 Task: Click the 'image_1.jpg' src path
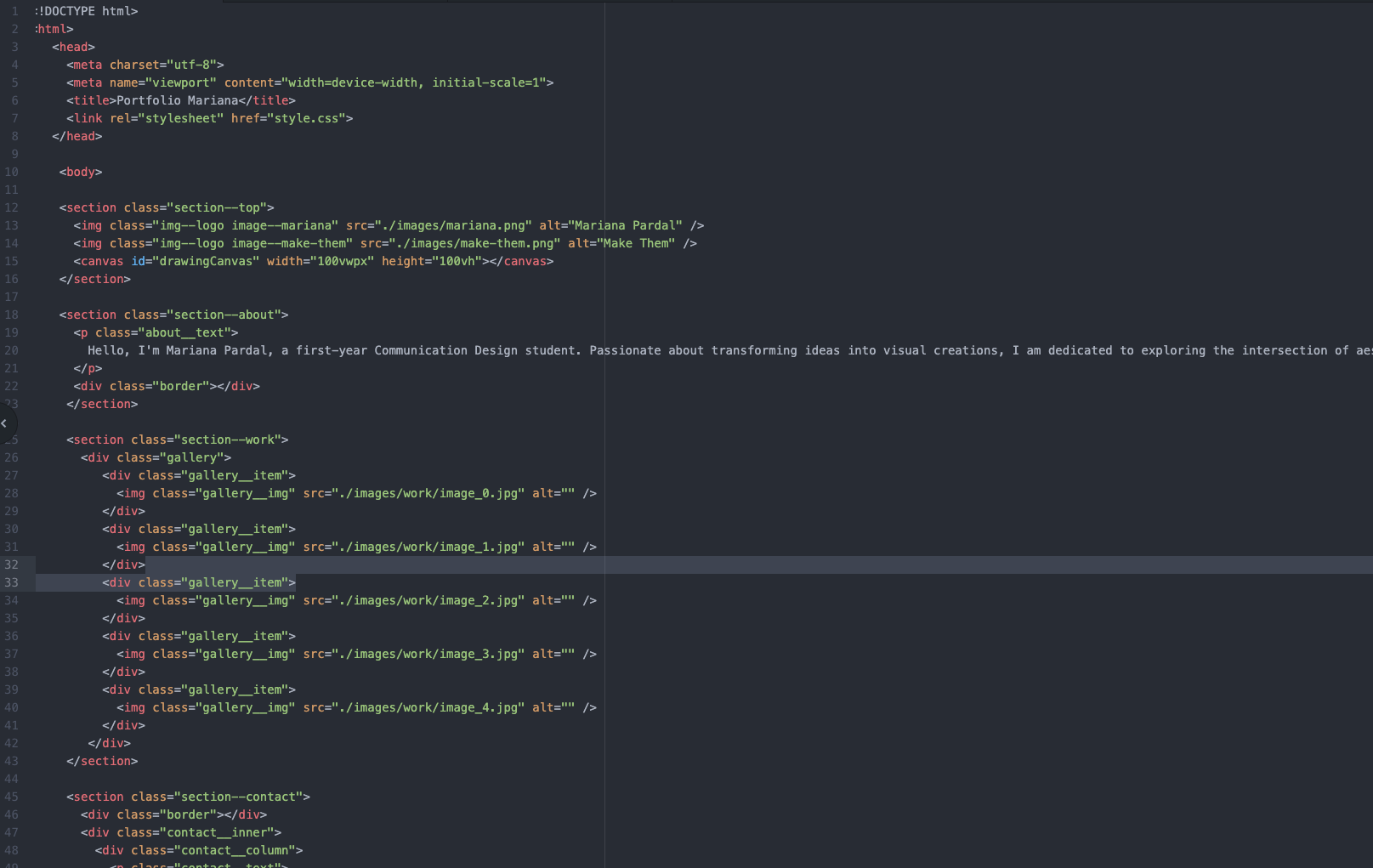pyautogui.click(x=428, y=547)
